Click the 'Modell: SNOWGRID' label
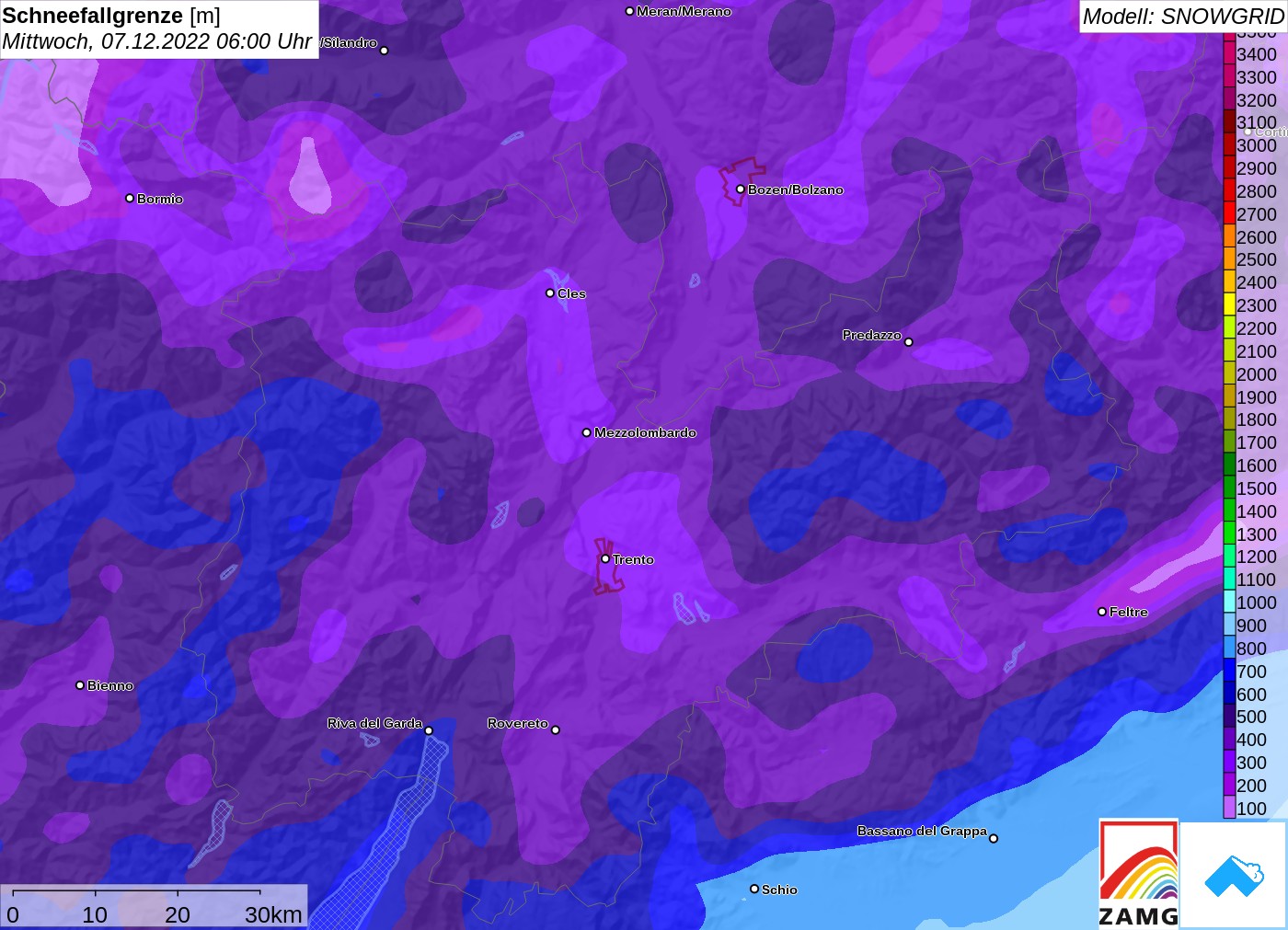1288x930 pixels. click(x=1182, y=17)
